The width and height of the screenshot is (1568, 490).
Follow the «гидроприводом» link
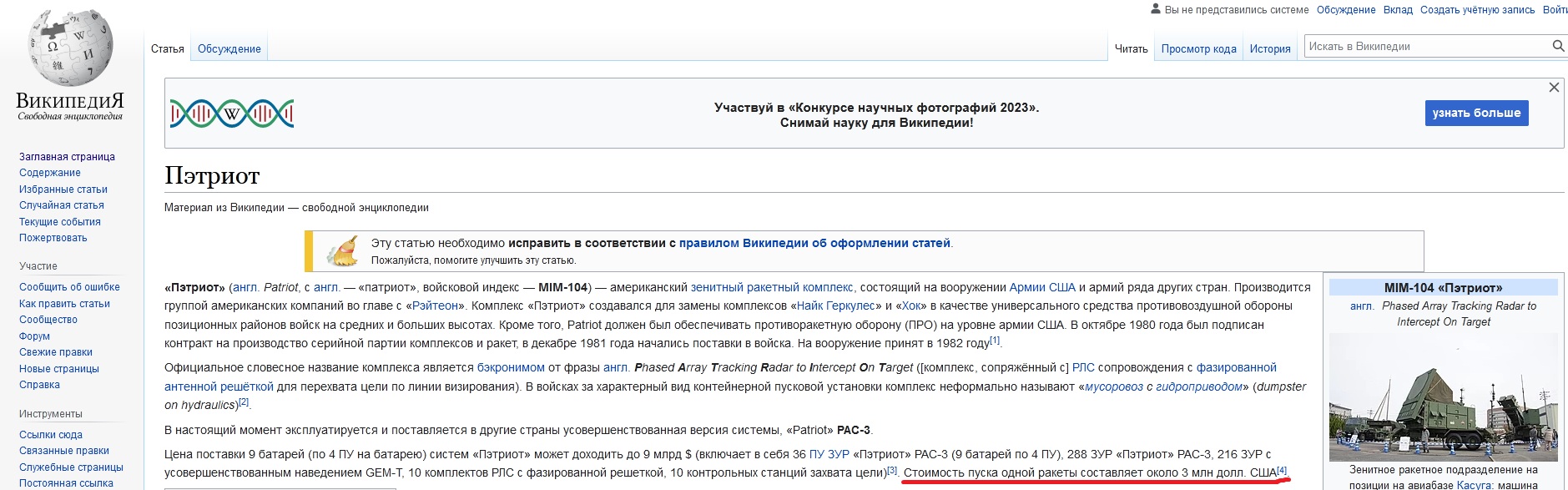coord(1200,386)
